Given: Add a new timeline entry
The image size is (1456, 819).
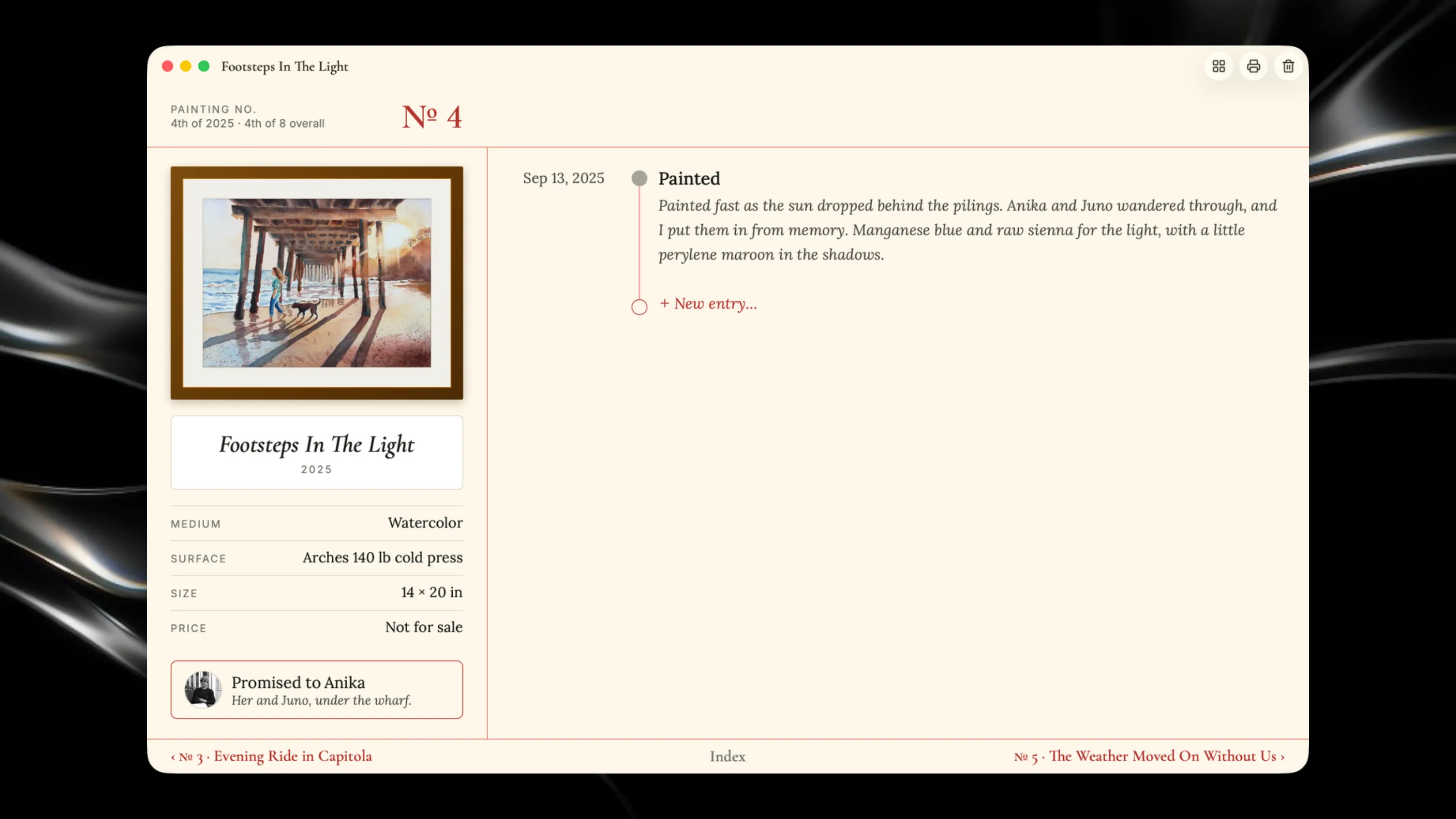Looking at the screenshot, I should pyautogui.click(x=708, y=303).
